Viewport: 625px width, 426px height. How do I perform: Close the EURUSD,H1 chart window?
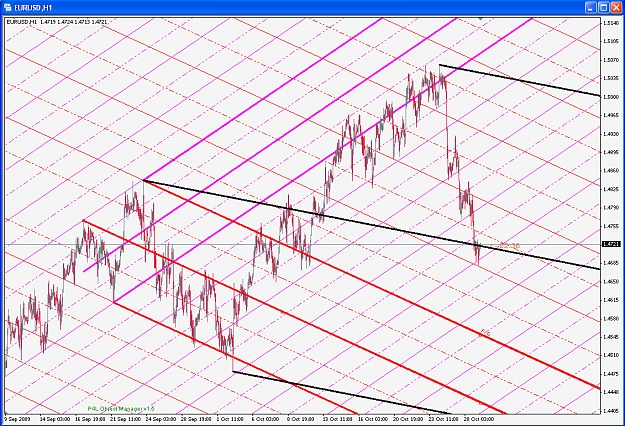(616, 8)
